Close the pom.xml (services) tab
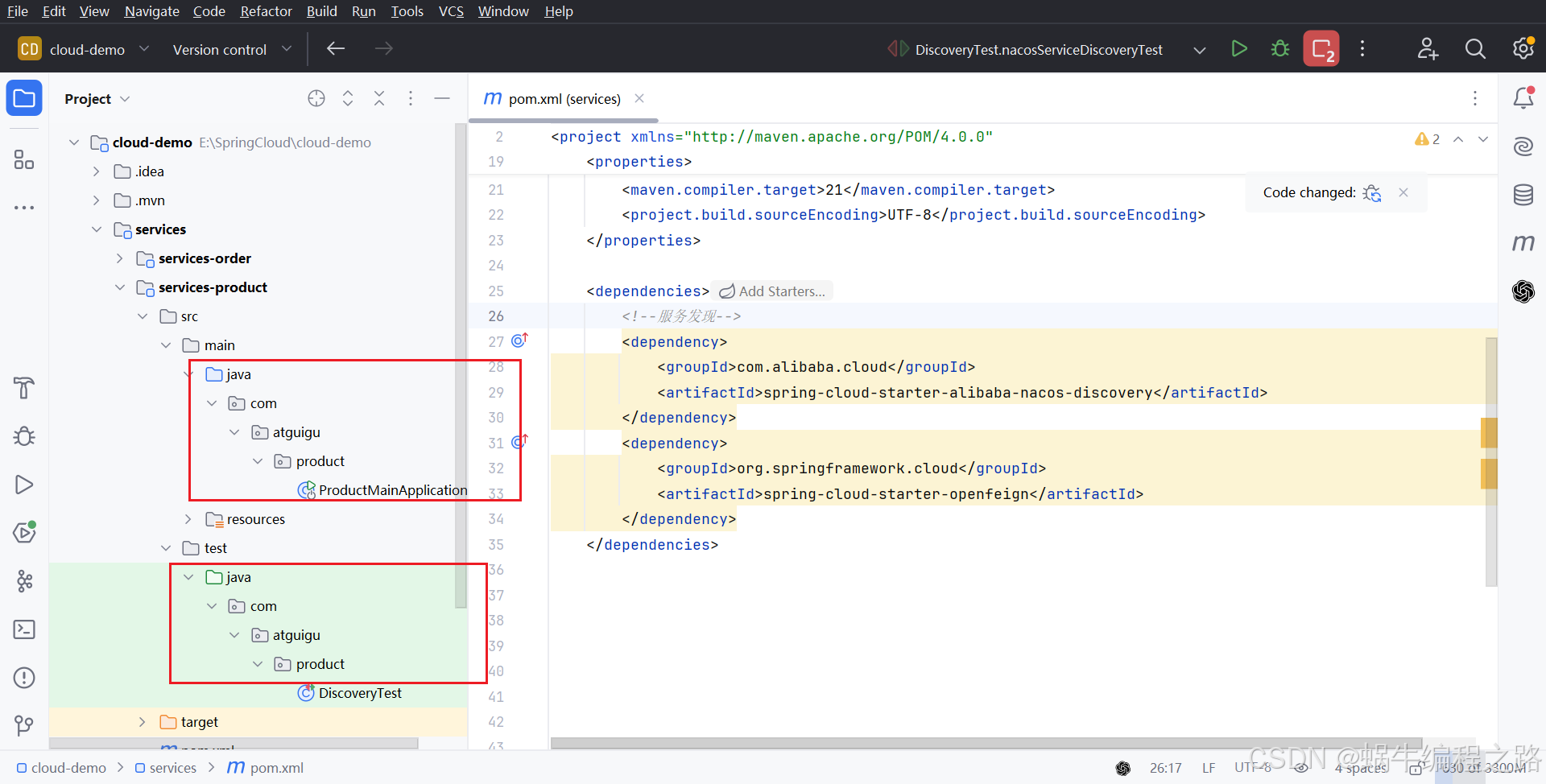 pyautogui.click(x=639, y=98)
